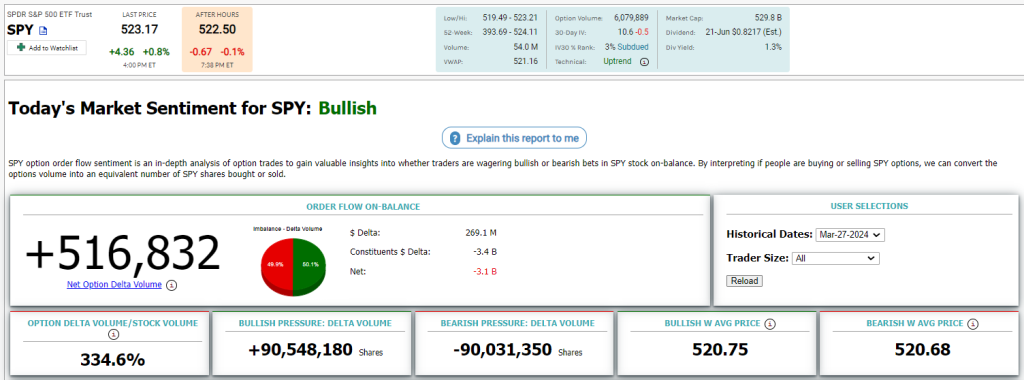Click the After Hours price box
Viewport: 1024px width, 380px height.
coord(217,39)
